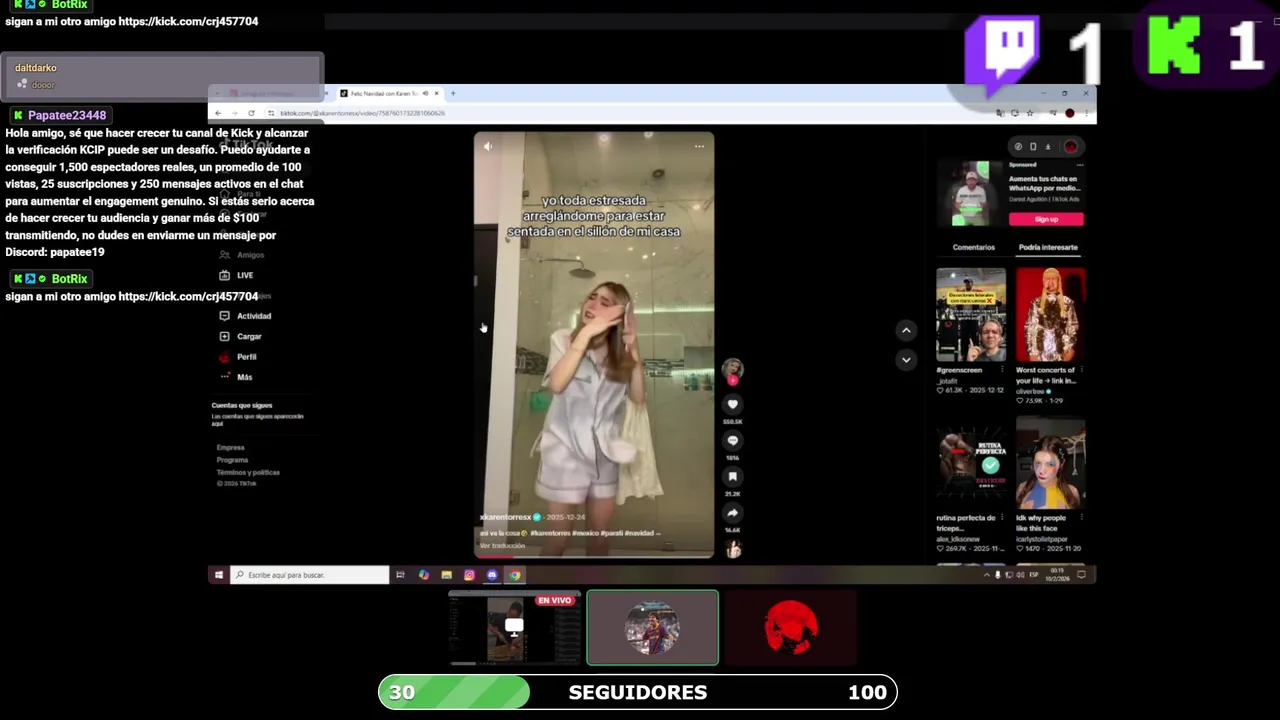Viewport: 1280px width, 720px height.
Task: Open Instagram on the taskbar
Action: coord(469,575)
